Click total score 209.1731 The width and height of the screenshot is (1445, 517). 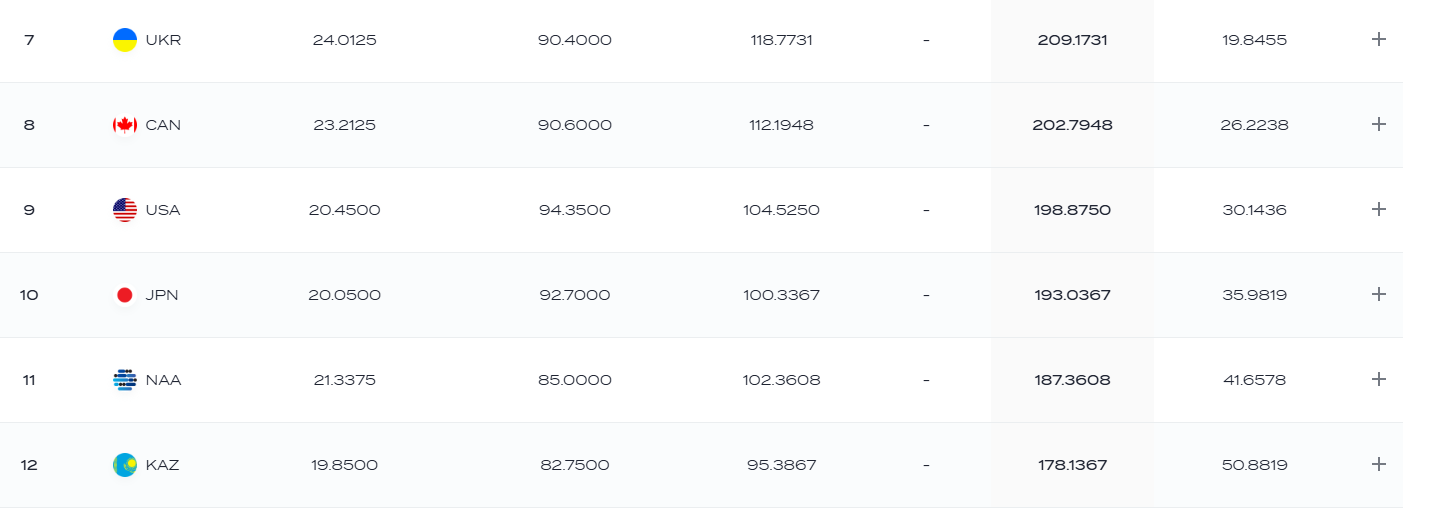tap(1072, 40)
